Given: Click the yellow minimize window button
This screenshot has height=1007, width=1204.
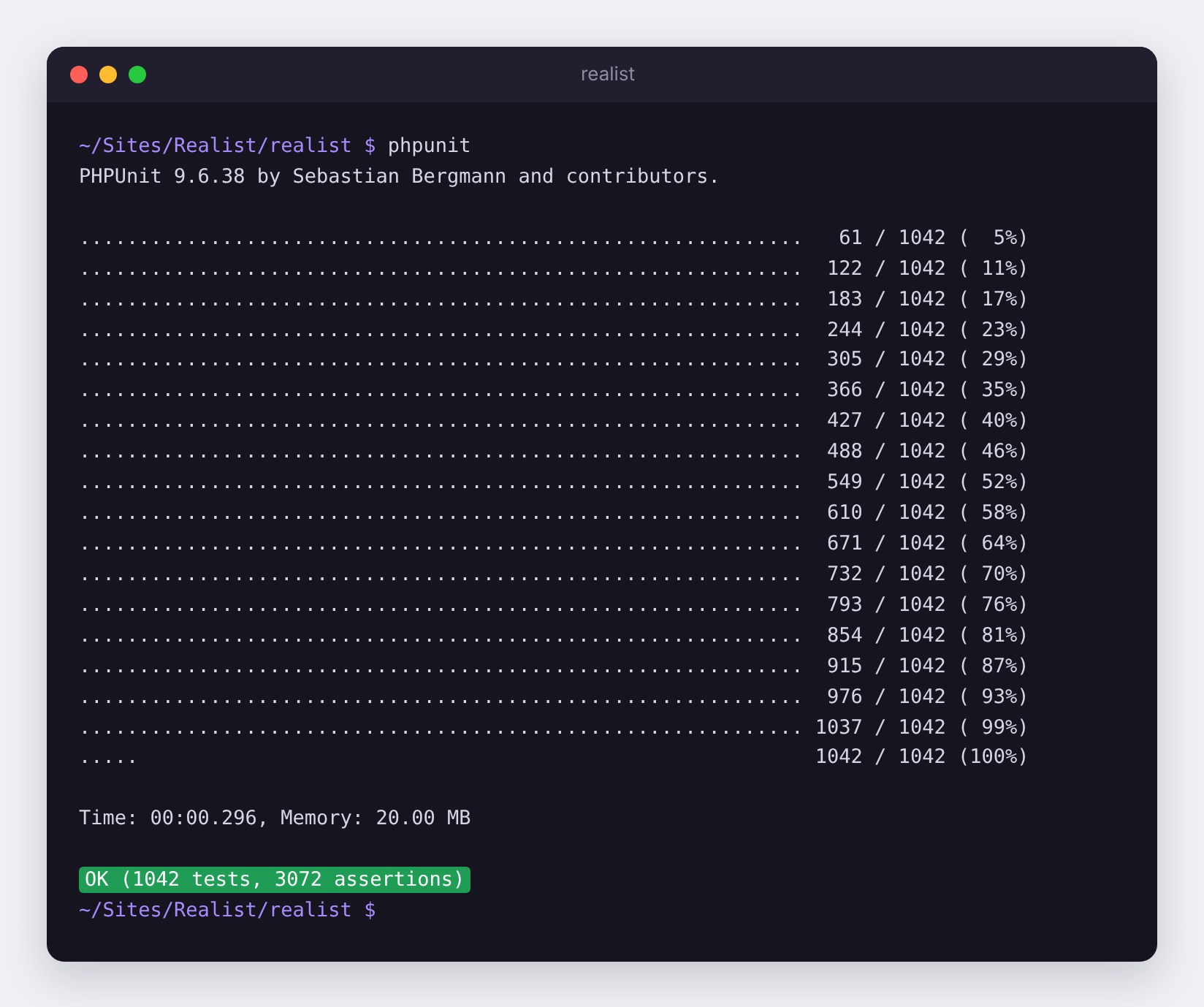Looking at the screenshot, I should pyautogui.click(x=108, y=75).
